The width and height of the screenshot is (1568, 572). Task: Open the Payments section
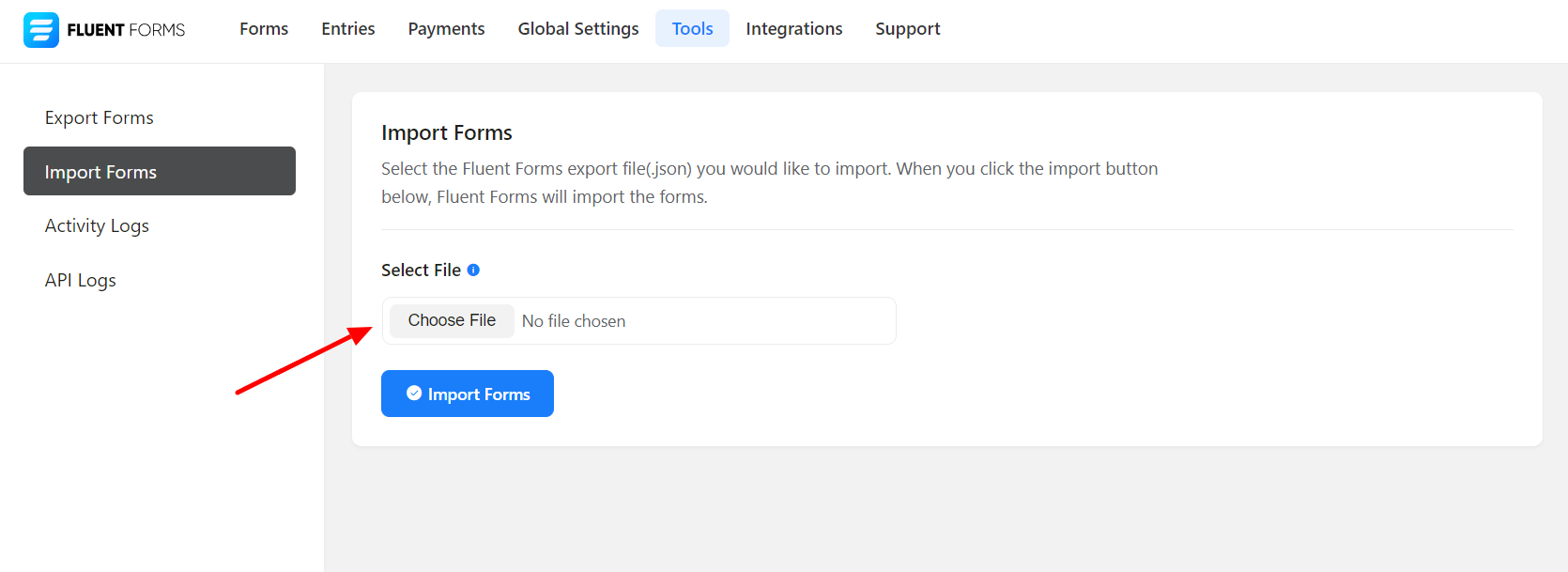tap(446, 29)
